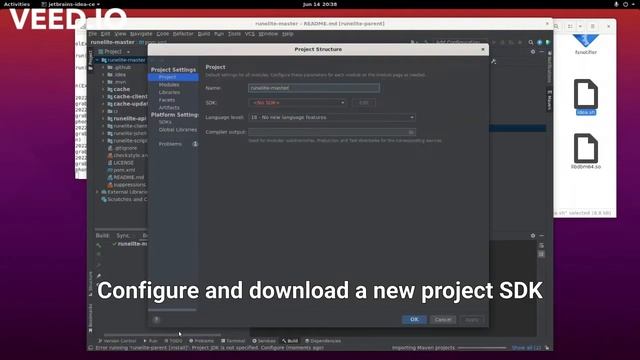Open the Structure vertical side tab
The height and width of the screenshot is (360, 640).
(x=91, y=284)
